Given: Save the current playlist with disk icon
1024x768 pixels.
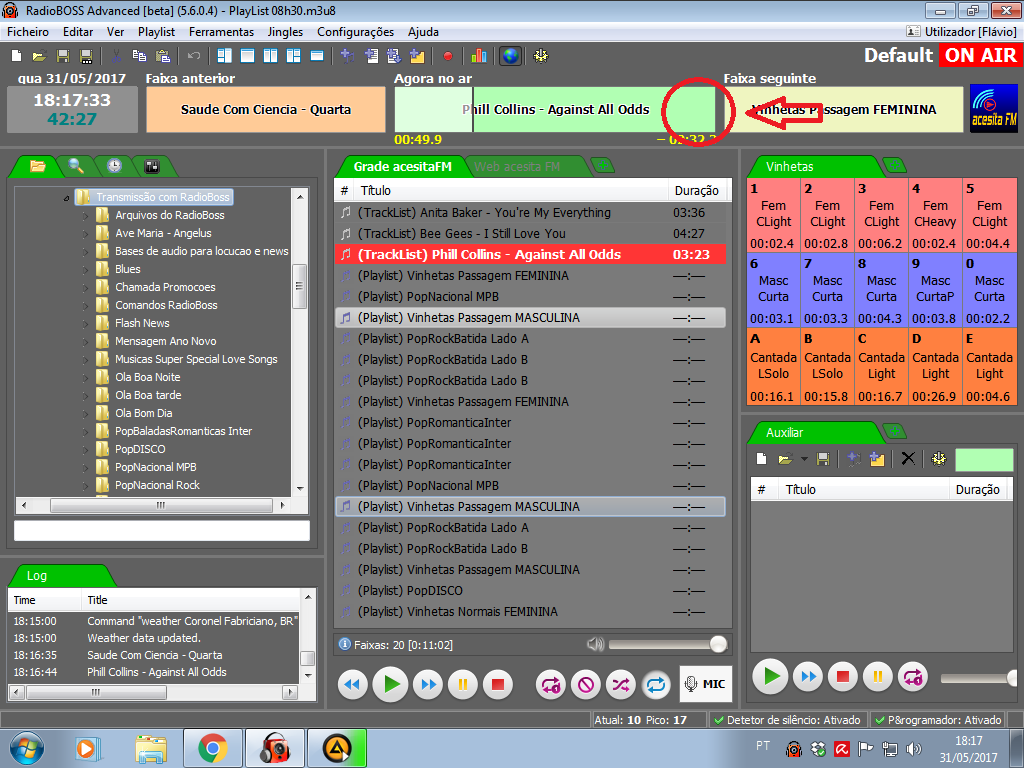Looking at the screenshot, I should pyautogui.click(x=63, y=56).
